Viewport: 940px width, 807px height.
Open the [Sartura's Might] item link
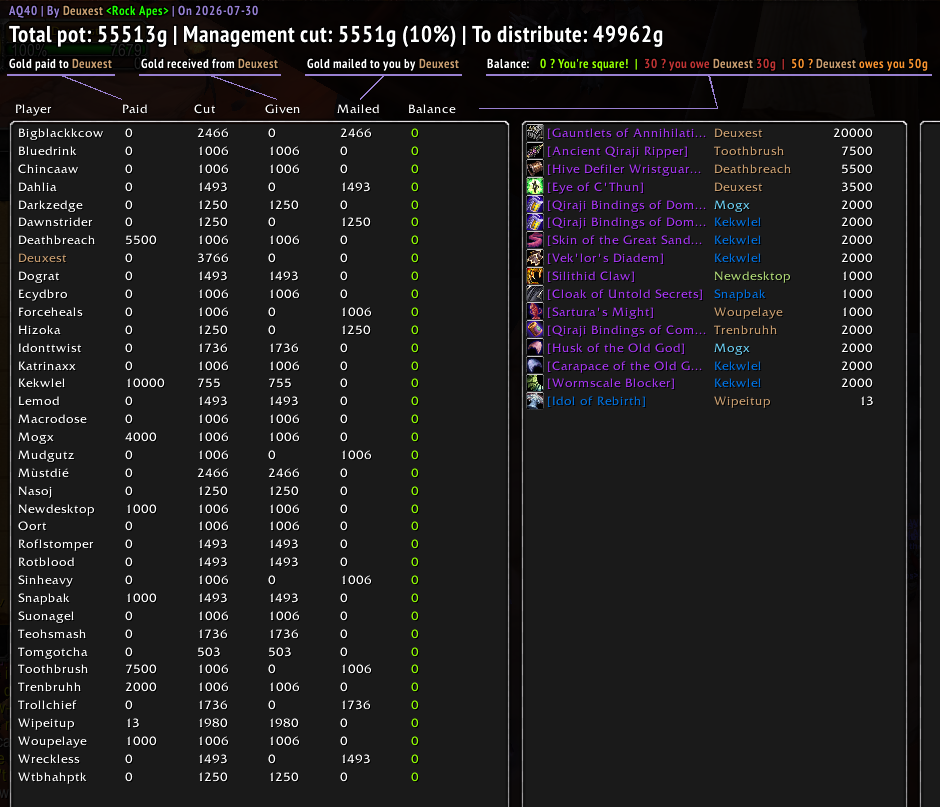pyautogui.click(x=600, y=312)
